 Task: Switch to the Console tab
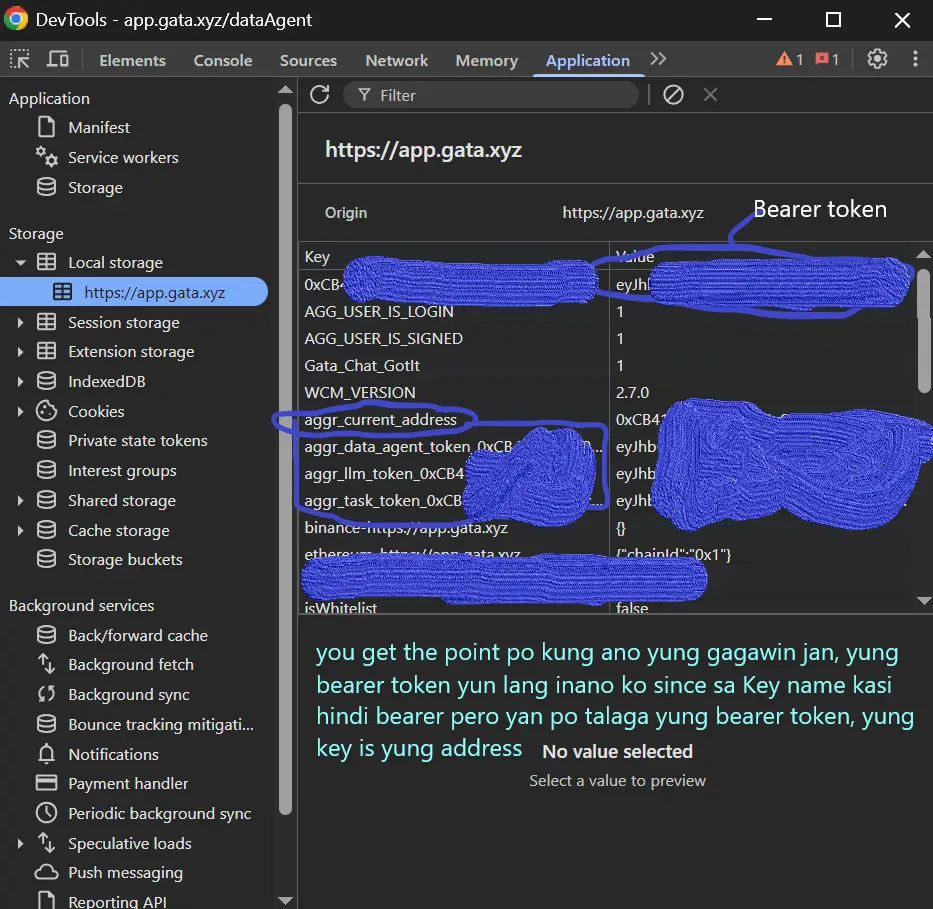click(223, 60)
